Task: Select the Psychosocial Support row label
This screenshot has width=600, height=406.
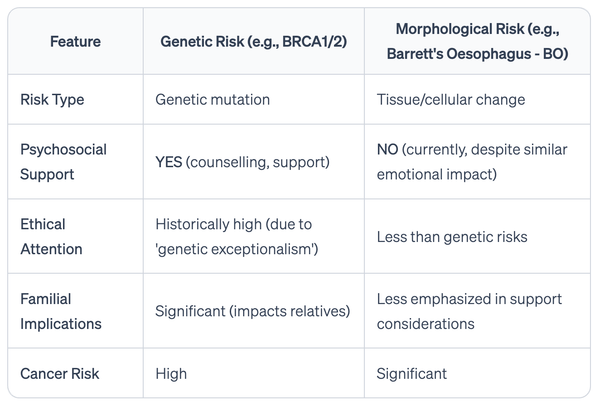Action: [x=63, y=161]
